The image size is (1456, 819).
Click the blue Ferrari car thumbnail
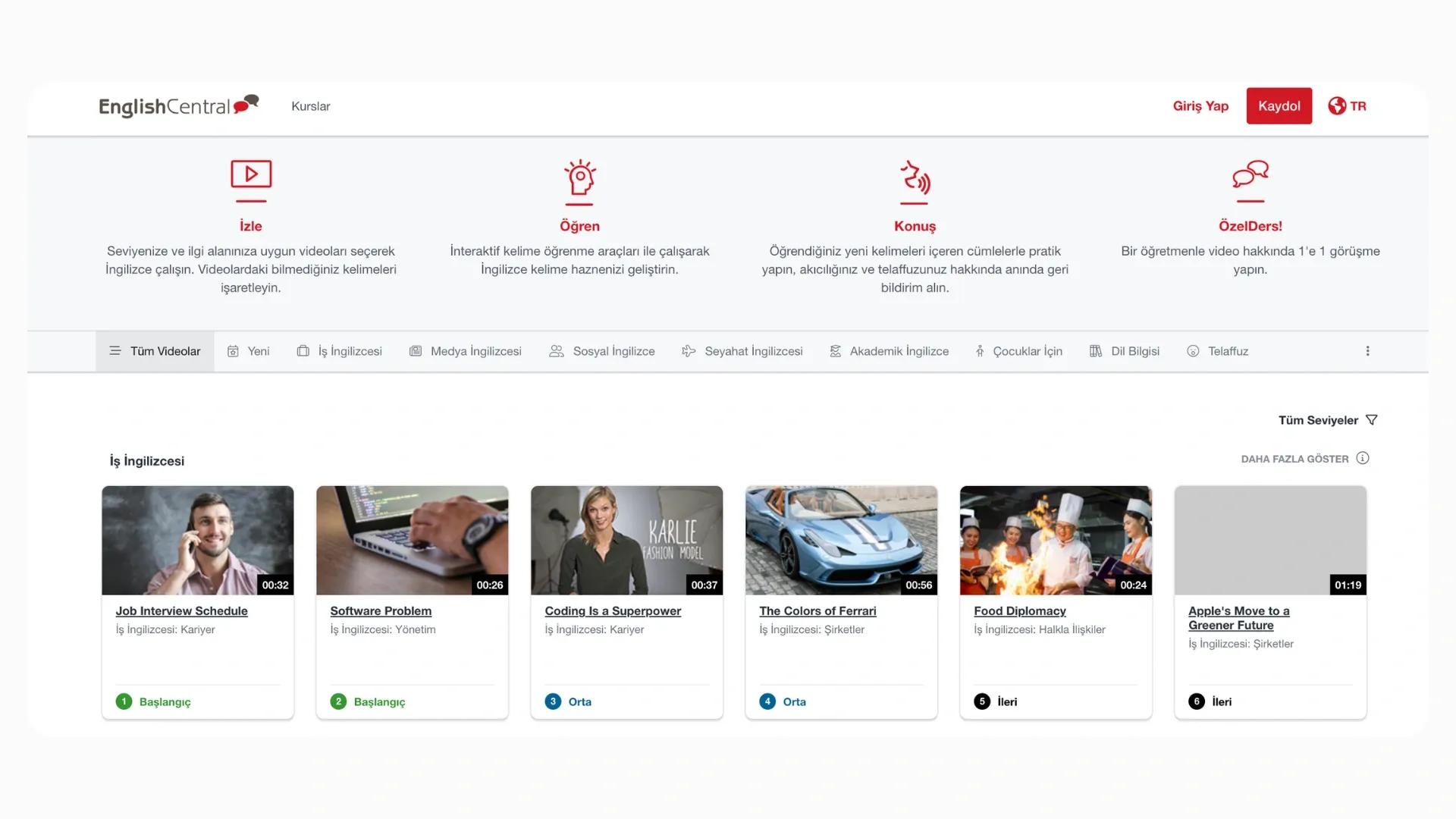pyautogui.click(x=842, y=540)
